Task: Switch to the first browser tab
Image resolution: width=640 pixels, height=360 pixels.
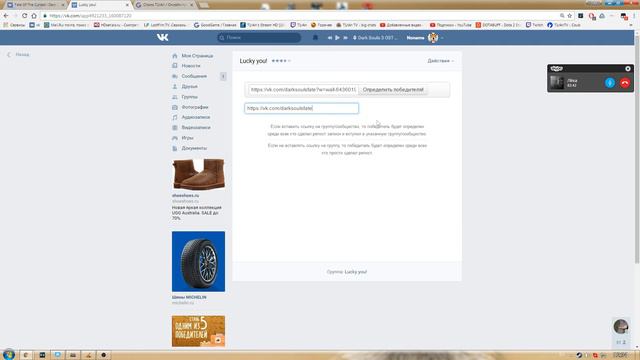Action: pos(35,5)
